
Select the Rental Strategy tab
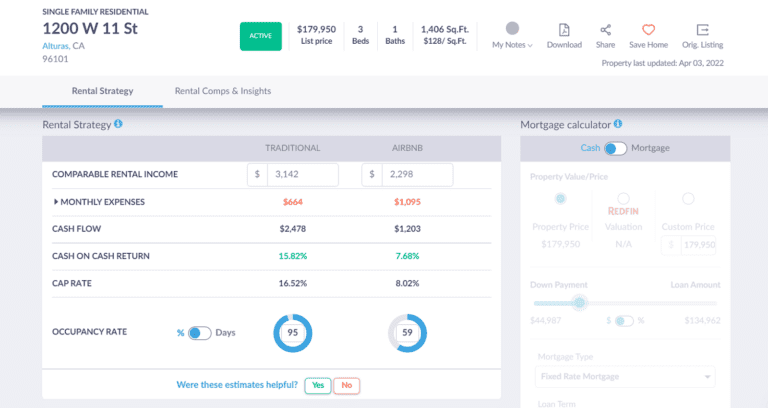102,91
